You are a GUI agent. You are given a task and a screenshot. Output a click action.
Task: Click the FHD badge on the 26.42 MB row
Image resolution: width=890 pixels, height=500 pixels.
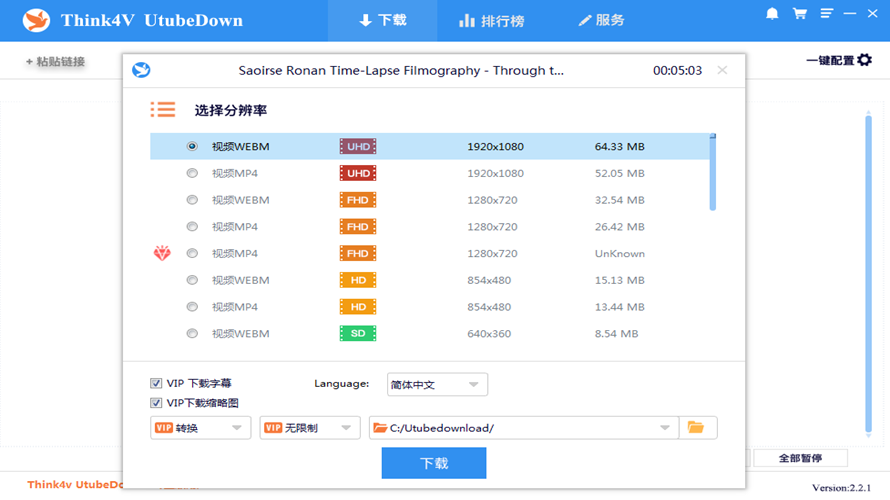click(x=358, y=226)
